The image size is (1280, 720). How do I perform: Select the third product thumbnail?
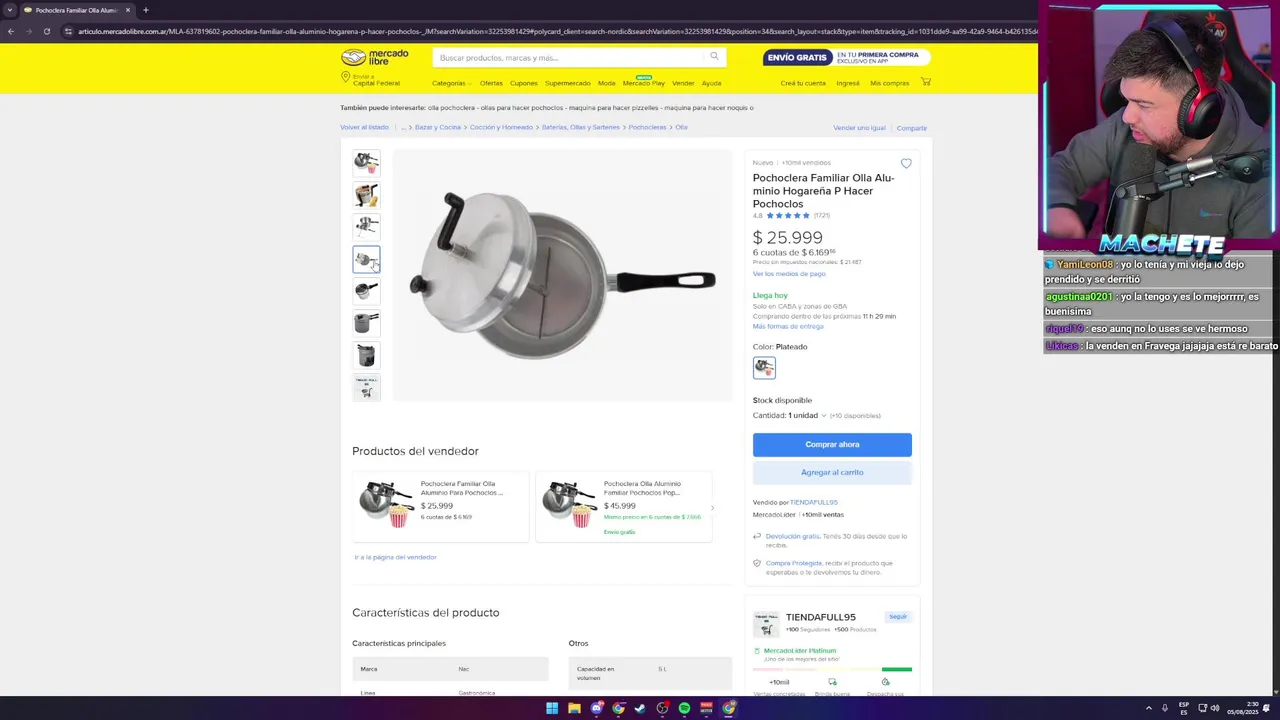(366, 227)
